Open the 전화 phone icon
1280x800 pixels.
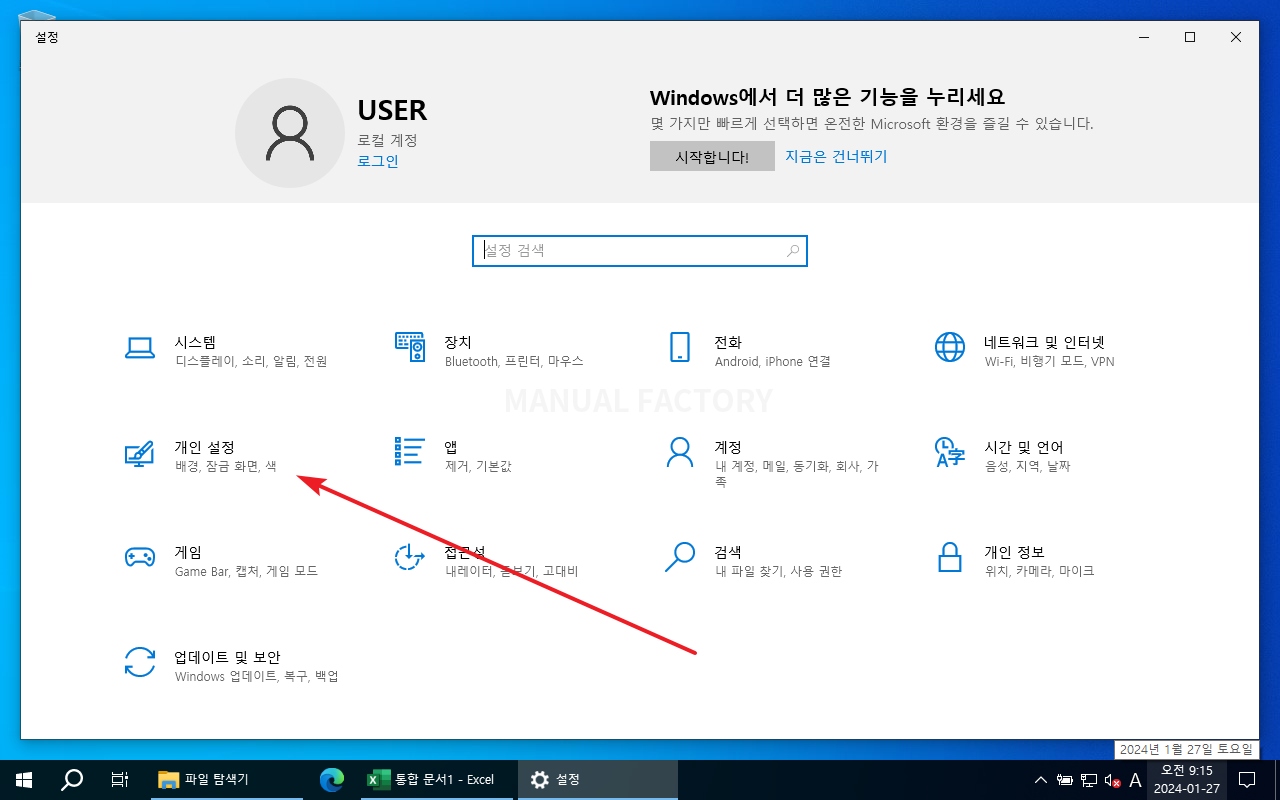coord(680,347)
